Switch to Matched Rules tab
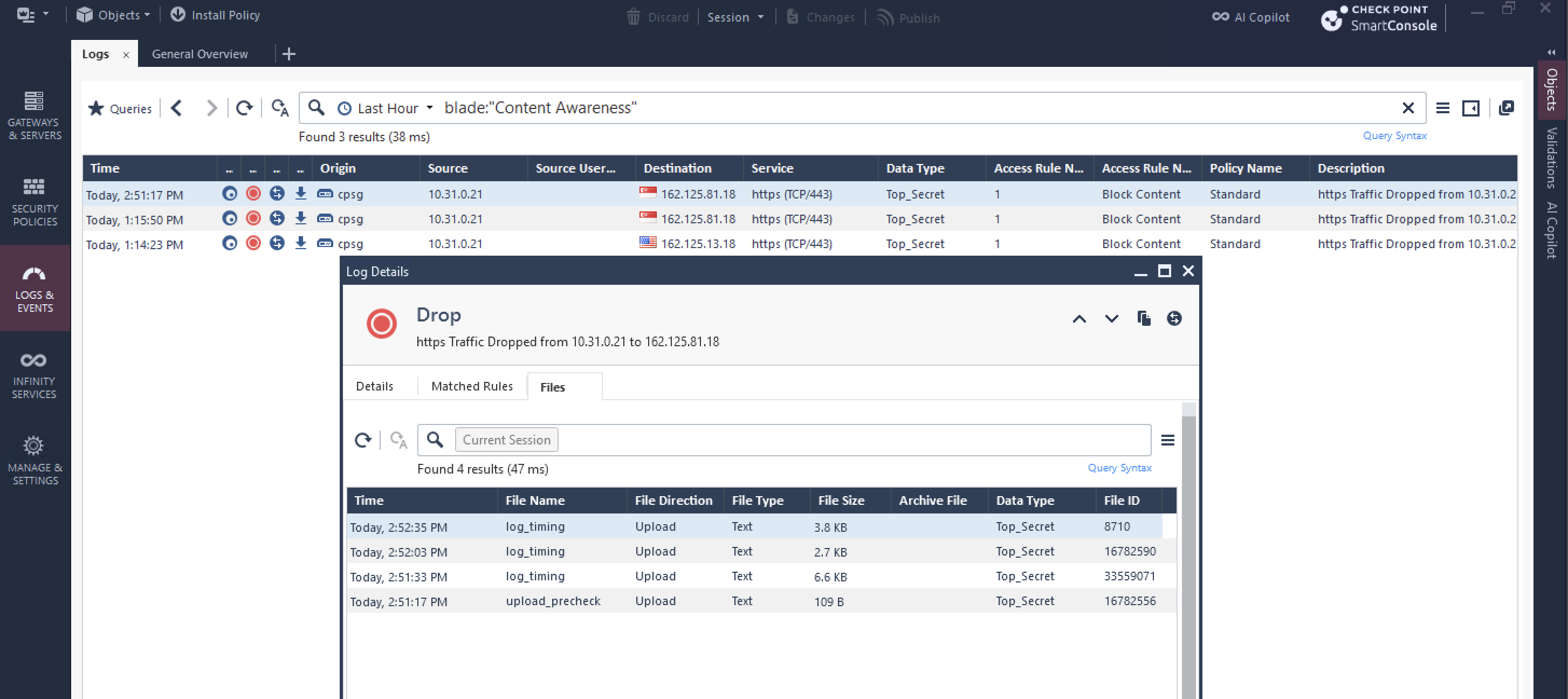Screen dimensions: 1568x699 pos(472,386)
